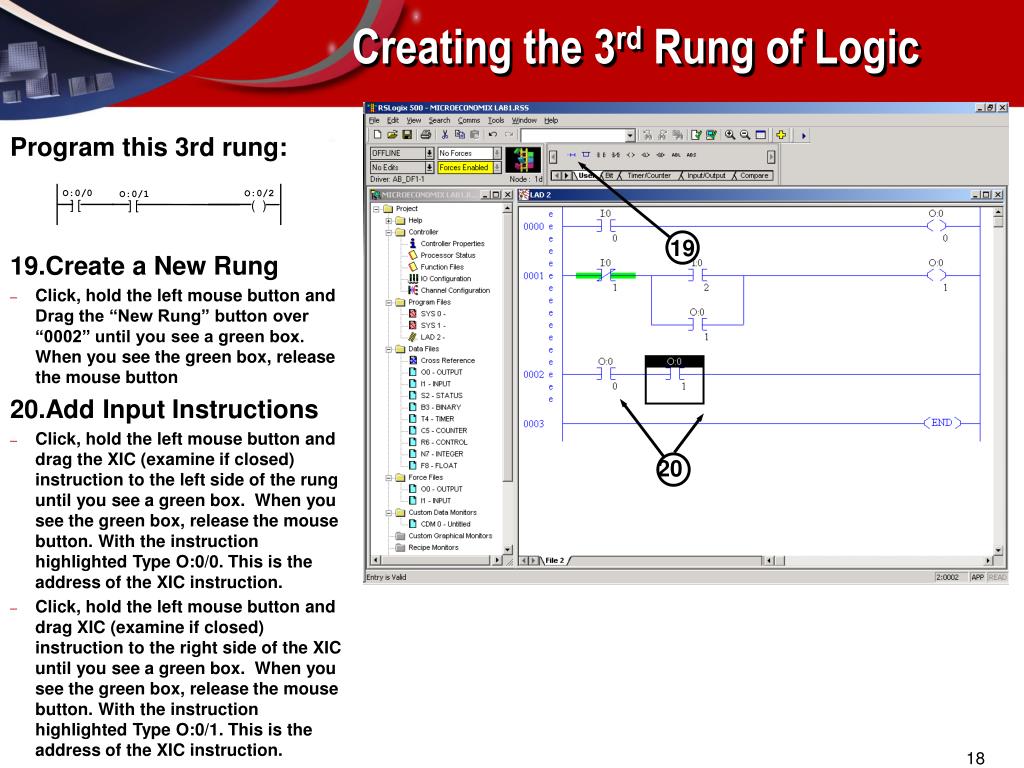Open the search combo box dropdown in toolbar
The height and width of the screenshot is (768, 1024).
pyautogui.click(x=630, y=135)
